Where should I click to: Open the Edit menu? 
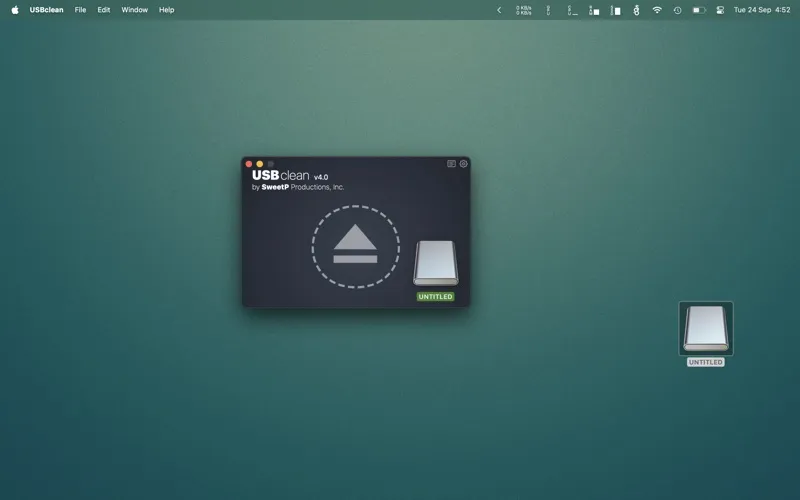pos(104,10)
